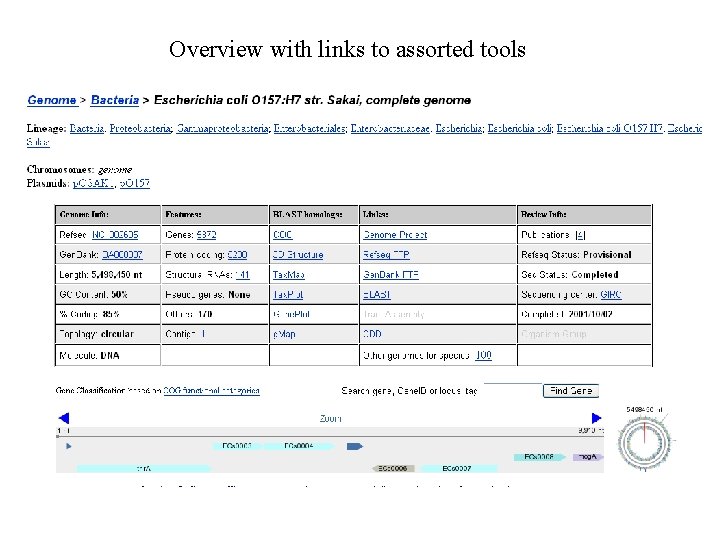Open the gMap link
This screenshot has width=720, height=540.
tap(284, 334)
